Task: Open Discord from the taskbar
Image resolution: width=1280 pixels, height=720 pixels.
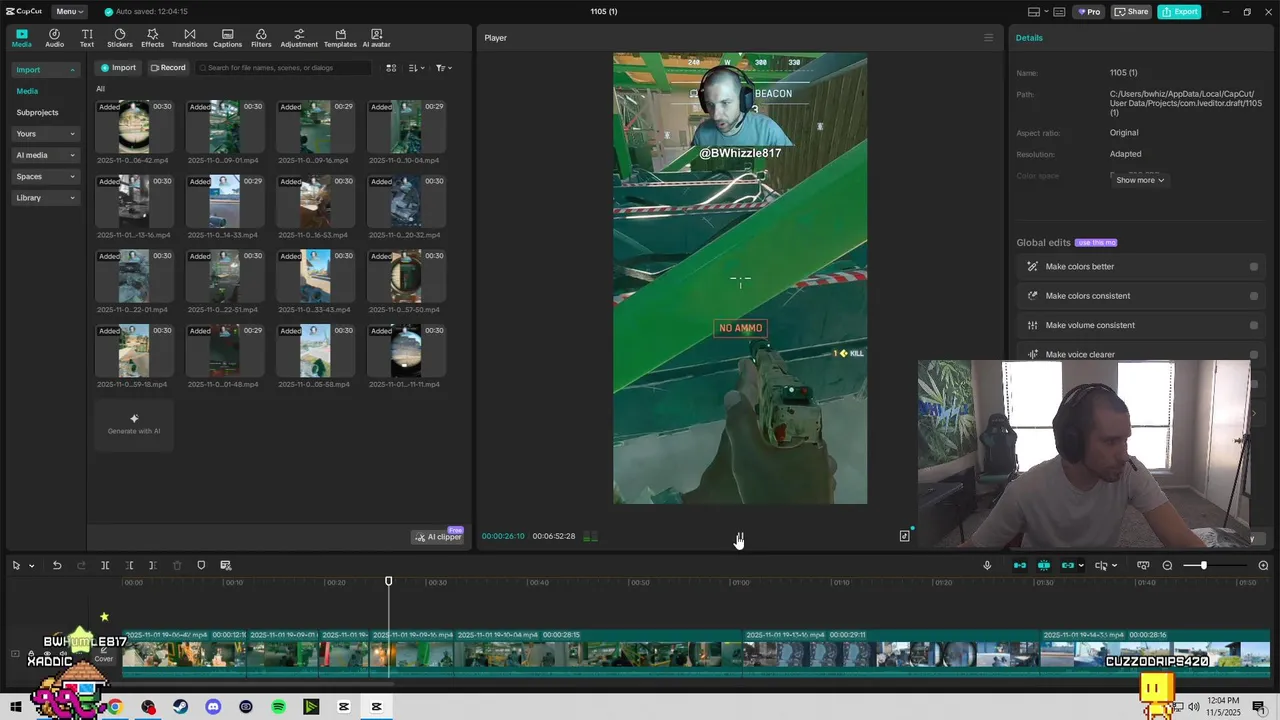Action: (x=213, y=707)
